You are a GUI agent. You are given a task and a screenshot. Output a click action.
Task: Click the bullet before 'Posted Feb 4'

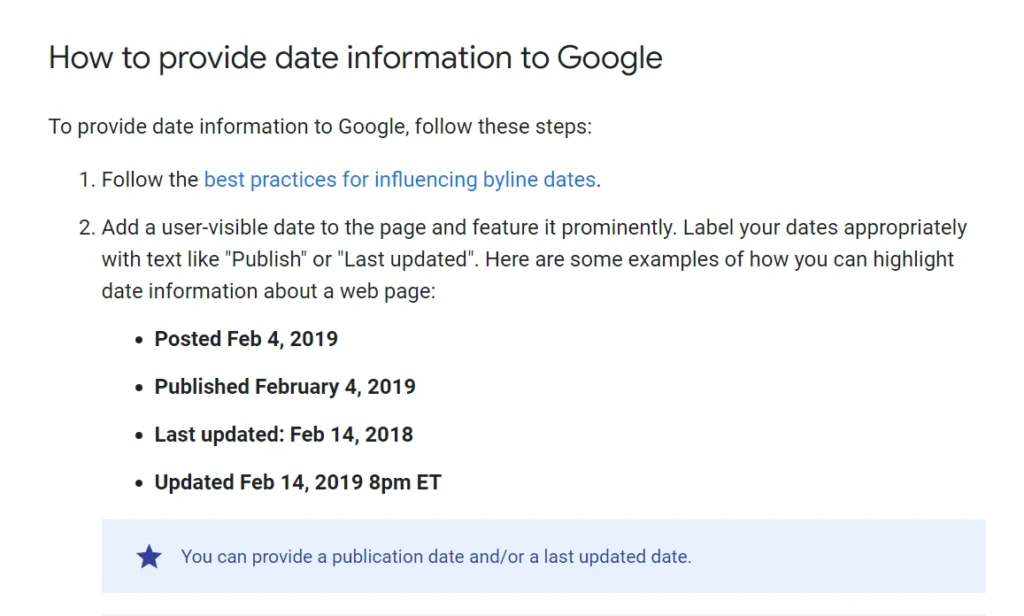[138, 340]
